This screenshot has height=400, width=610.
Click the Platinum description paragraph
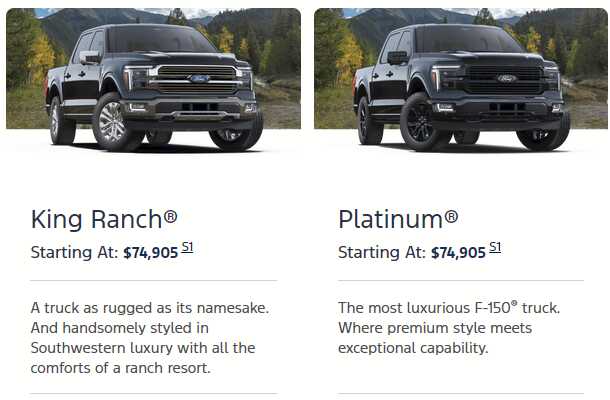coord(449,328)
